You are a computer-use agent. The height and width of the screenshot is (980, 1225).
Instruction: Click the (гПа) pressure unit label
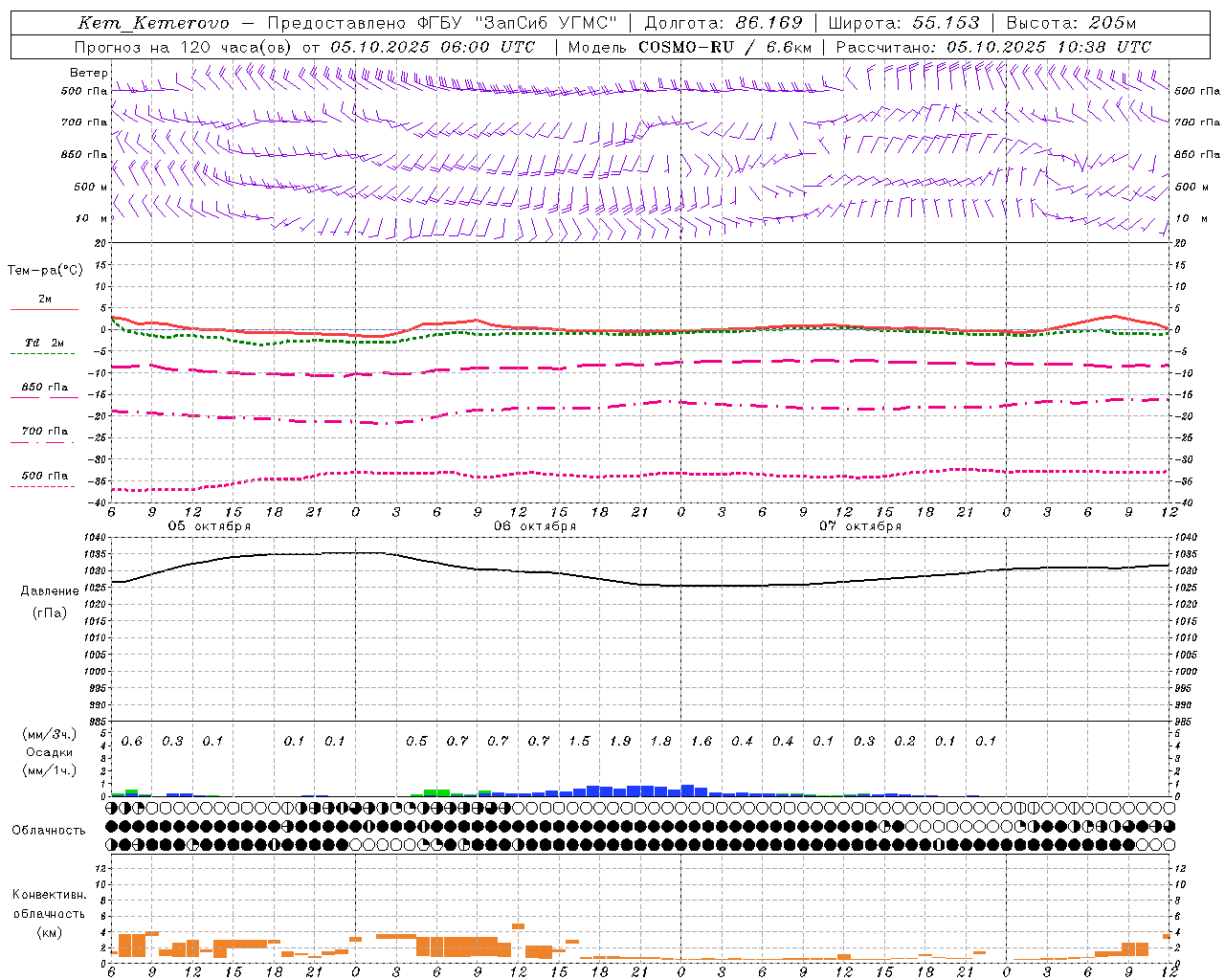click(x=50, y=612)
